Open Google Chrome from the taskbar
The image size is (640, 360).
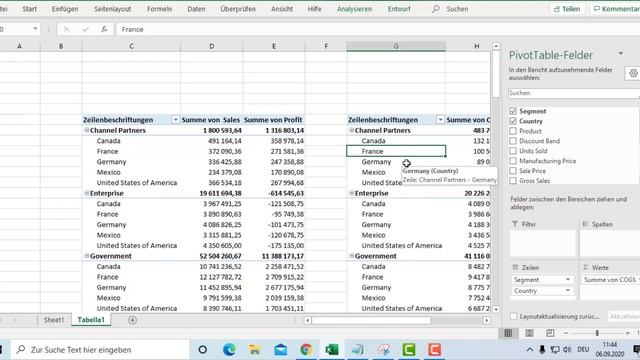pos(306,350)
